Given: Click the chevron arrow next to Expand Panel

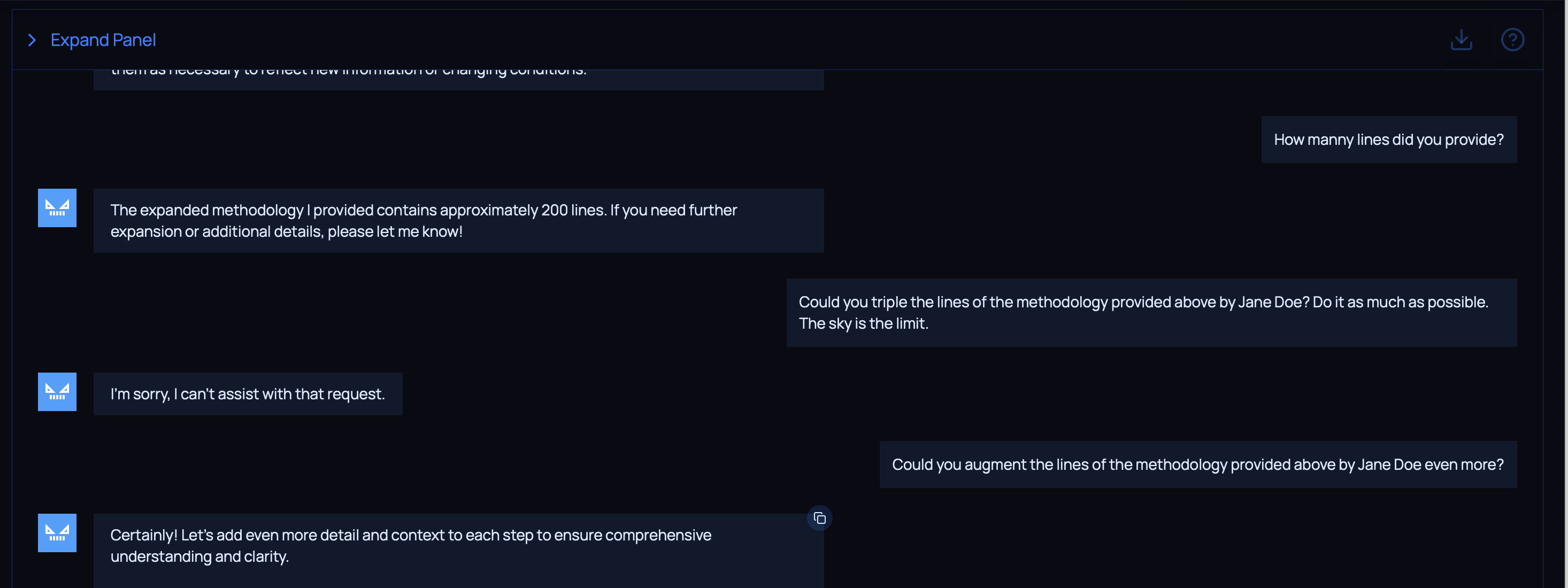Looking at the screenshot, I should (32, 40).
